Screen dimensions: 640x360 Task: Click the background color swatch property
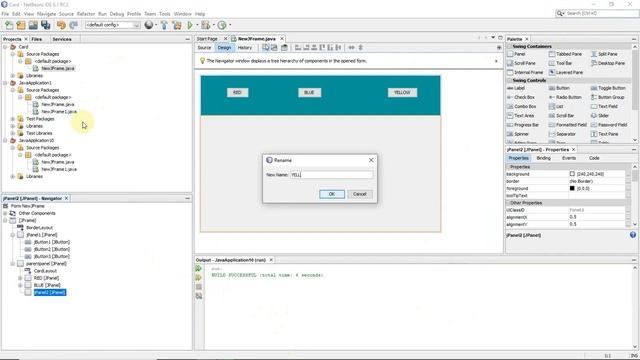[572, 174]
